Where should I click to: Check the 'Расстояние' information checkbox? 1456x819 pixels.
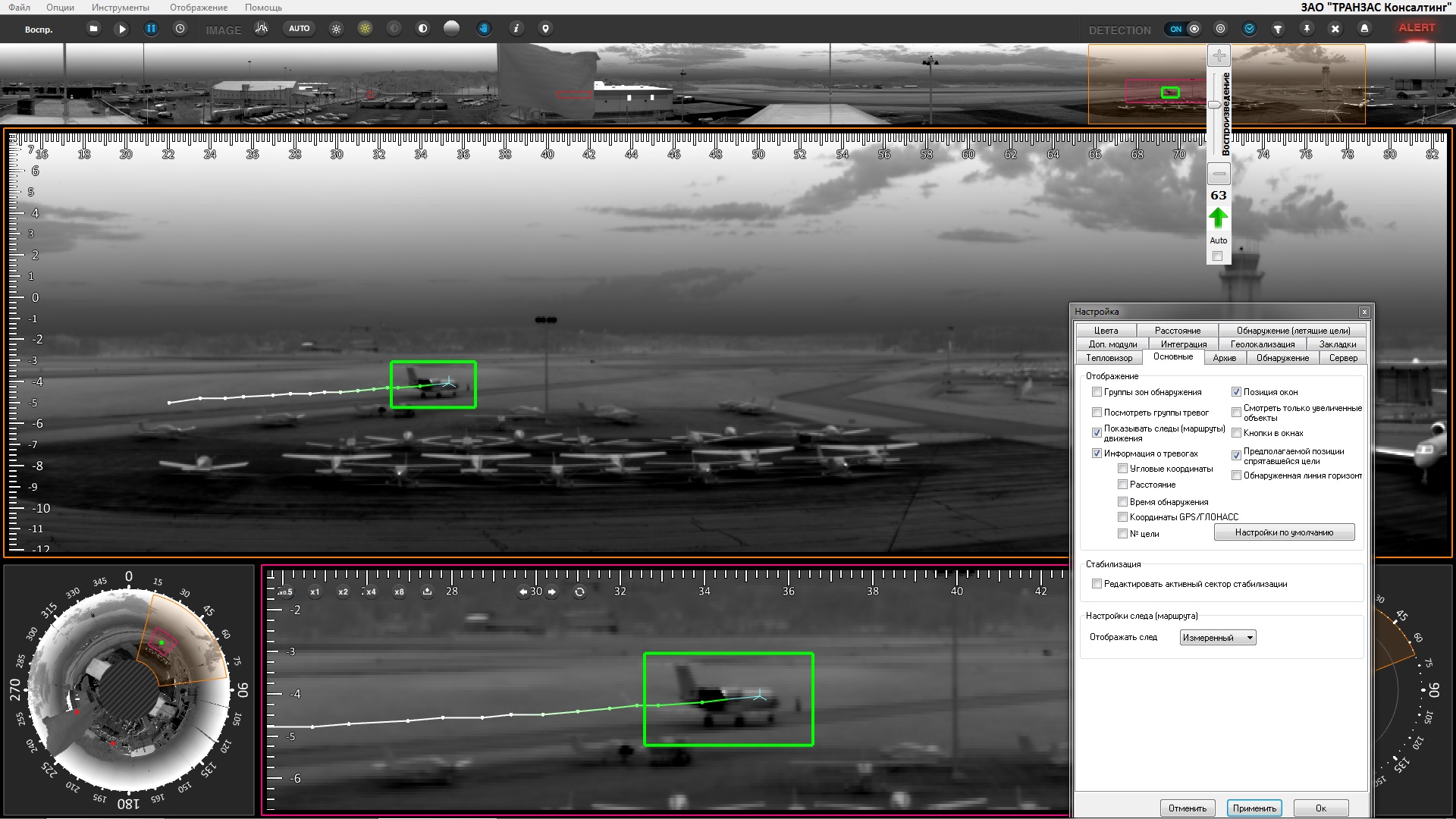point(1122,485)
